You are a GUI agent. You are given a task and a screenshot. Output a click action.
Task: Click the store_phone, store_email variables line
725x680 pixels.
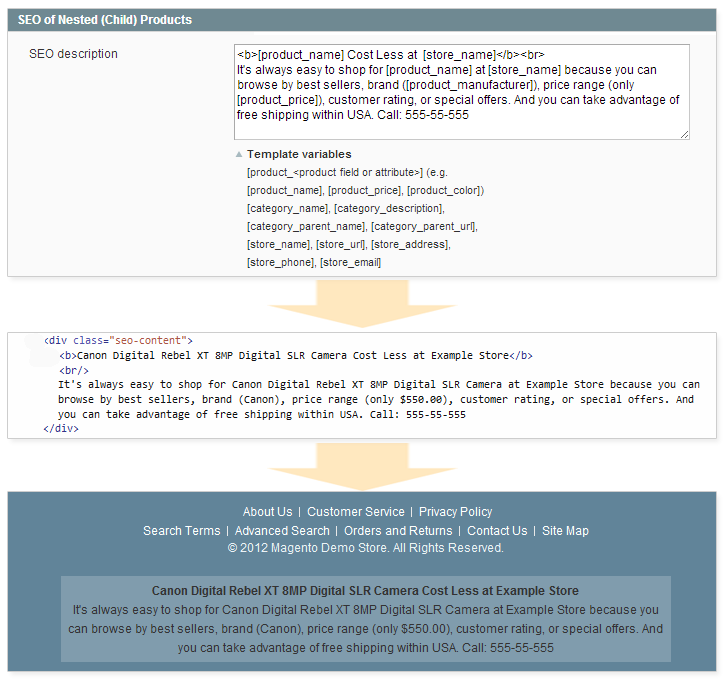pyautogui.click(x=313, y=262)
